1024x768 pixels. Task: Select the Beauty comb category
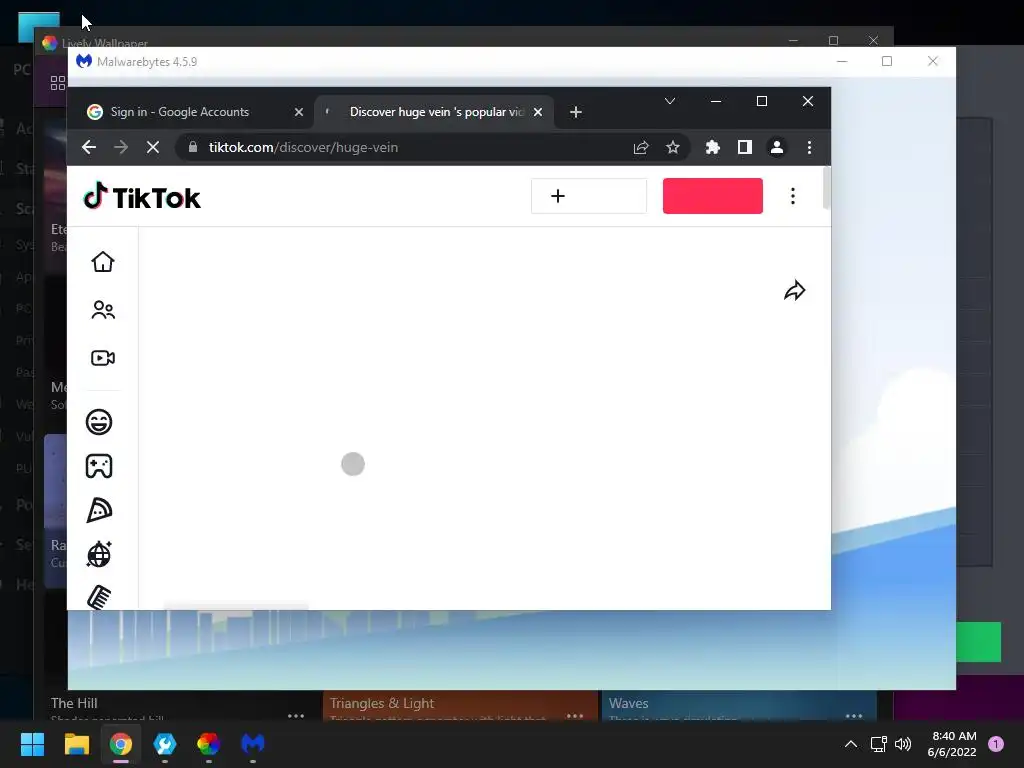99,597
